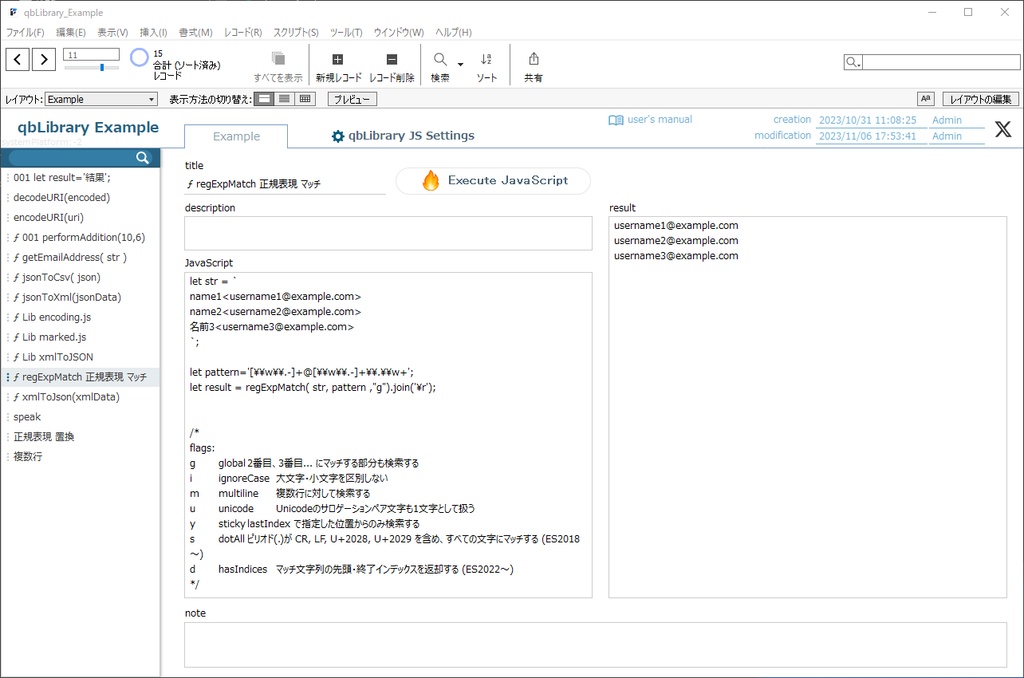Open 挿入(I) menu
Screen dimensions: 1024x678
click(x=153, y=32)
